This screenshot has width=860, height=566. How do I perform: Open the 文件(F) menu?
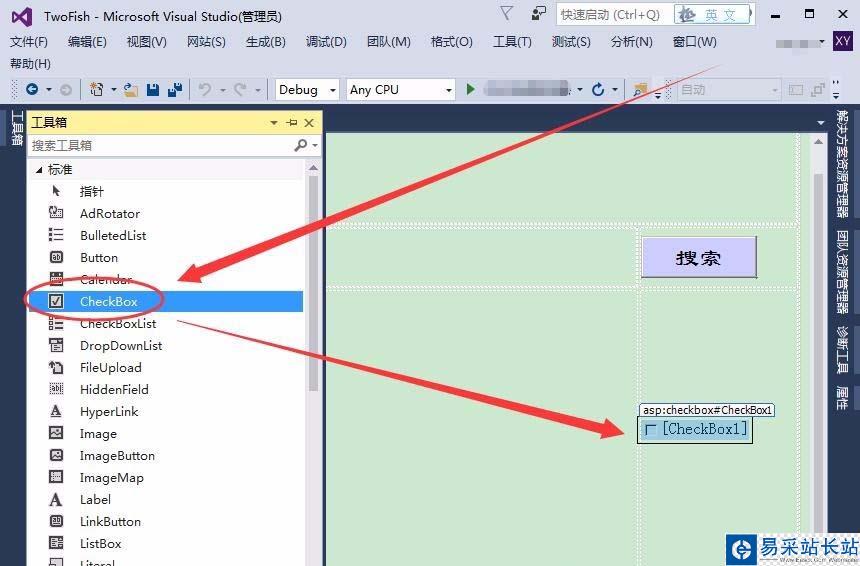pyautogui.click(x=29, y=42)
